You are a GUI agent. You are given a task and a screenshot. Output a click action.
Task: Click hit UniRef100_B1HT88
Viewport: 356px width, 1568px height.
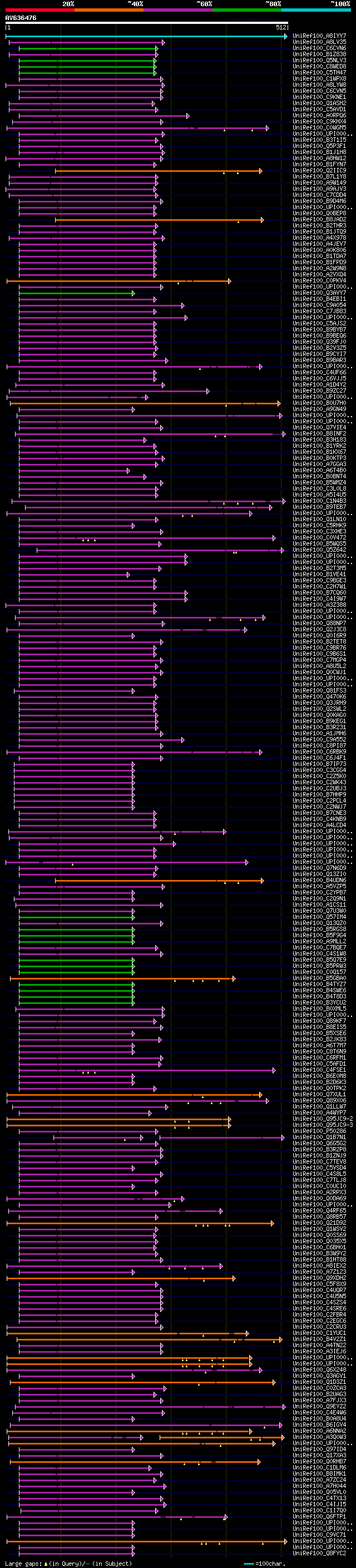tap(319, 1259)
